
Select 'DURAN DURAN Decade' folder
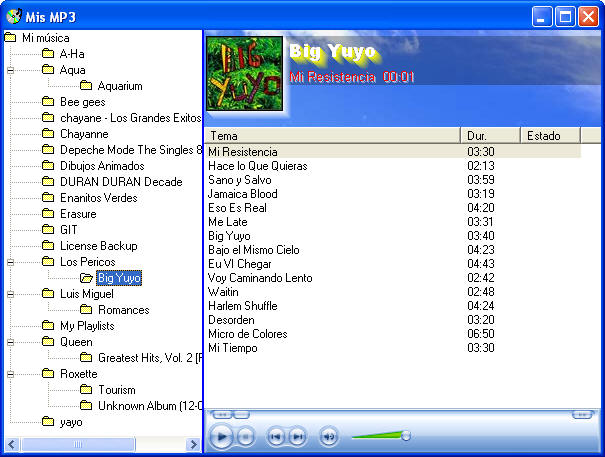pos(121,182)
